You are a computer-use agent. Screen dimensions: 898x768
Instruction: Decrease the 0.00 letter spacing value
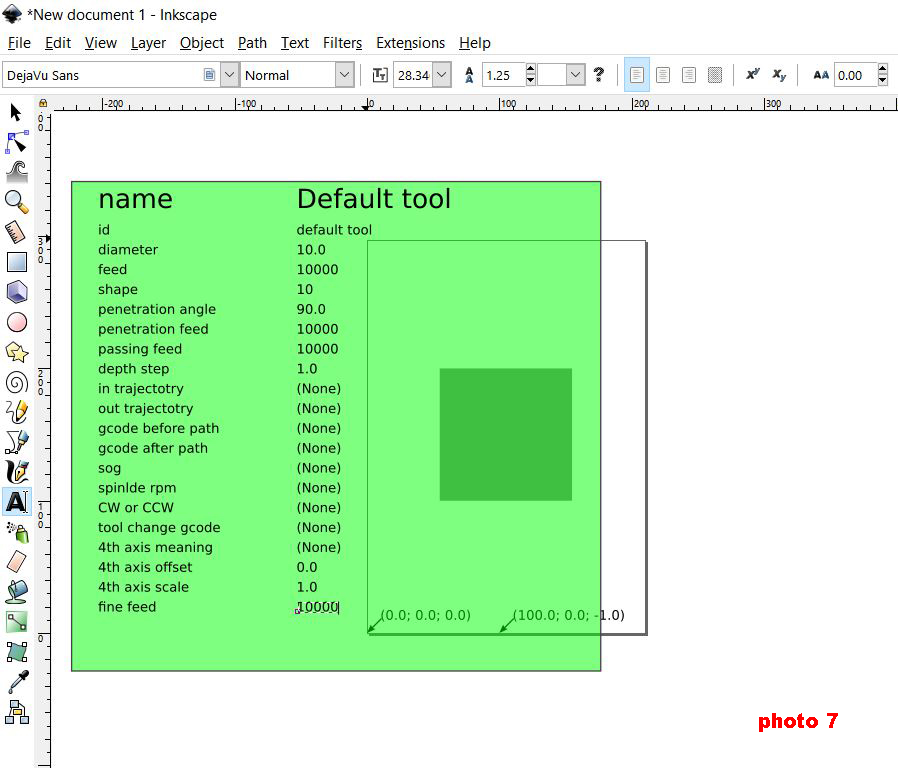tap(883, 81)
